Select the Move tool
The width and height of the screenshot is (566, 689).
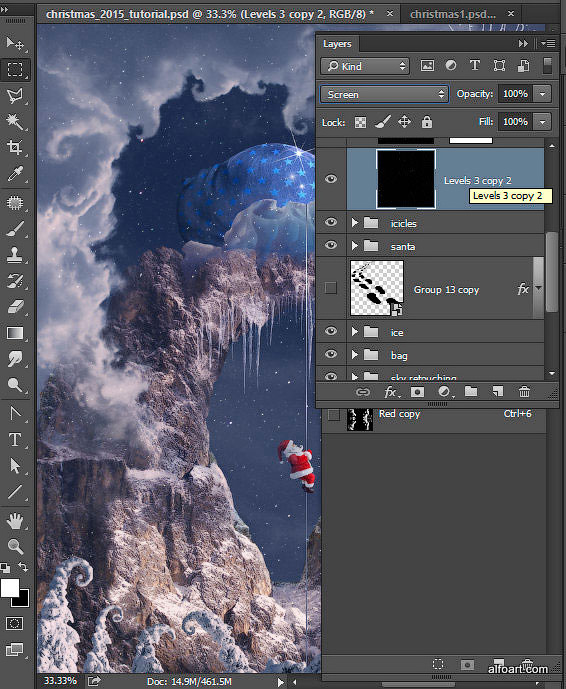click(15, 44)
